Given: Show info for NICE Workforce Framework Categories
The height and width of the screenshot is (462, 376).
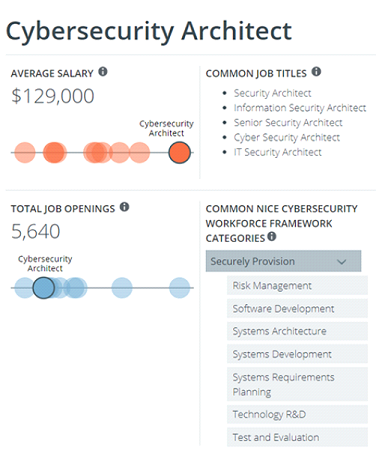Looking at the screenshot, I should (272, 237).
